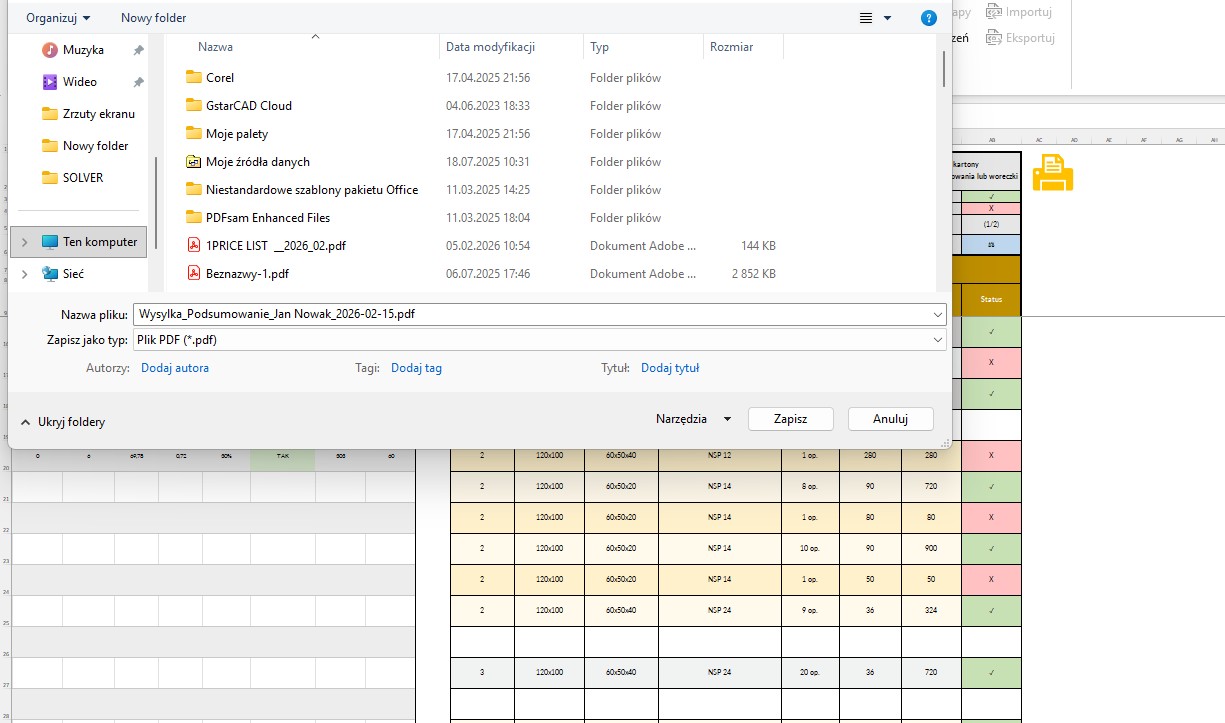Open the Organizuj menu

[58, 18]
